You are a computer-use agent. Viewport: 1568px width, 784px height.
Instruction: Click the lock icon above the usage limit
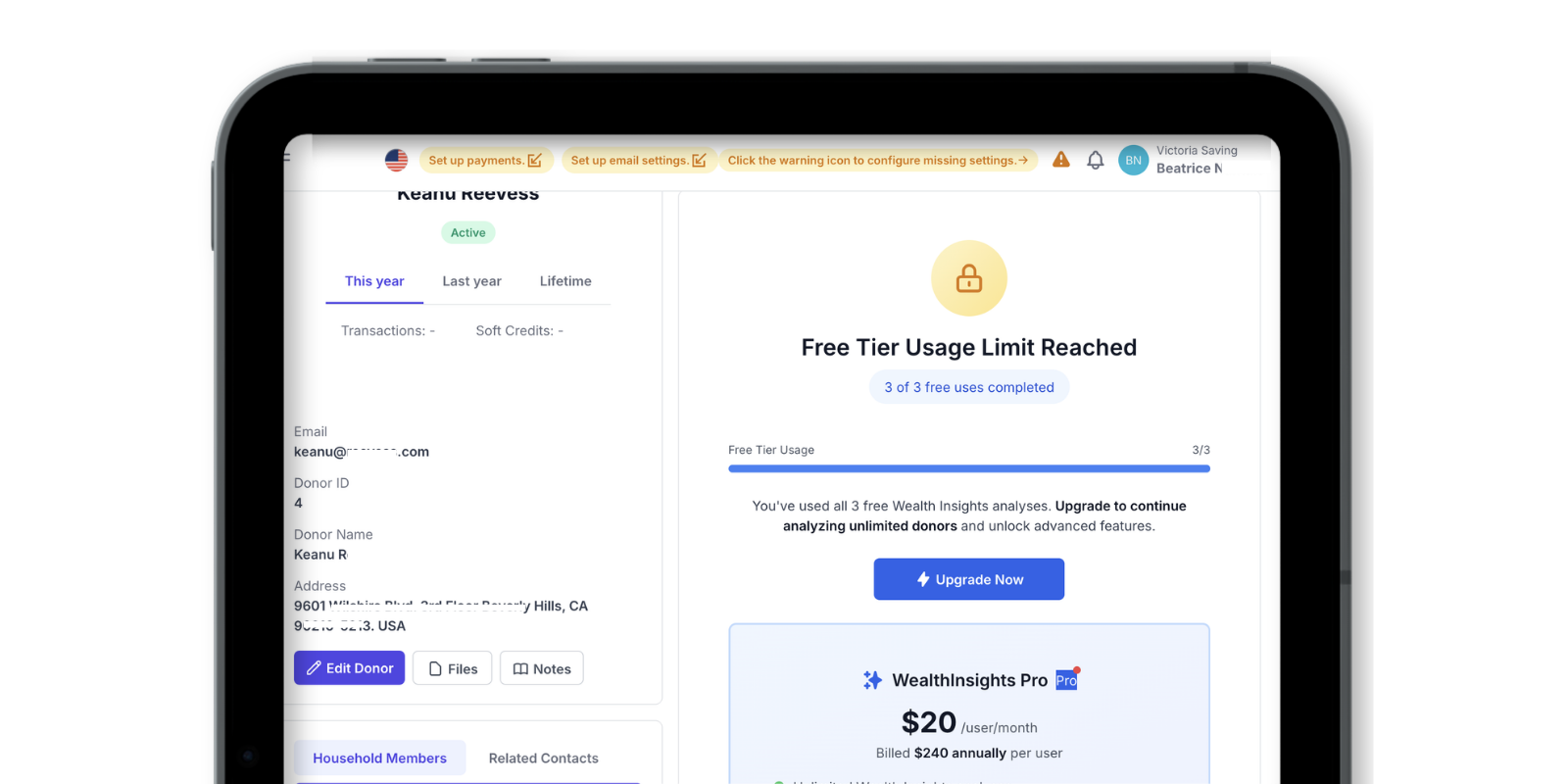point(969,278)
